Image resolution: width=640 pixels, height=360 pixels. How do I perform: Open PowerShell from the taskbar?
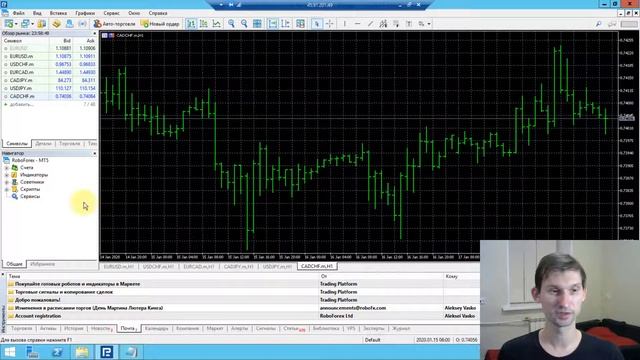[x=58, y=352]
